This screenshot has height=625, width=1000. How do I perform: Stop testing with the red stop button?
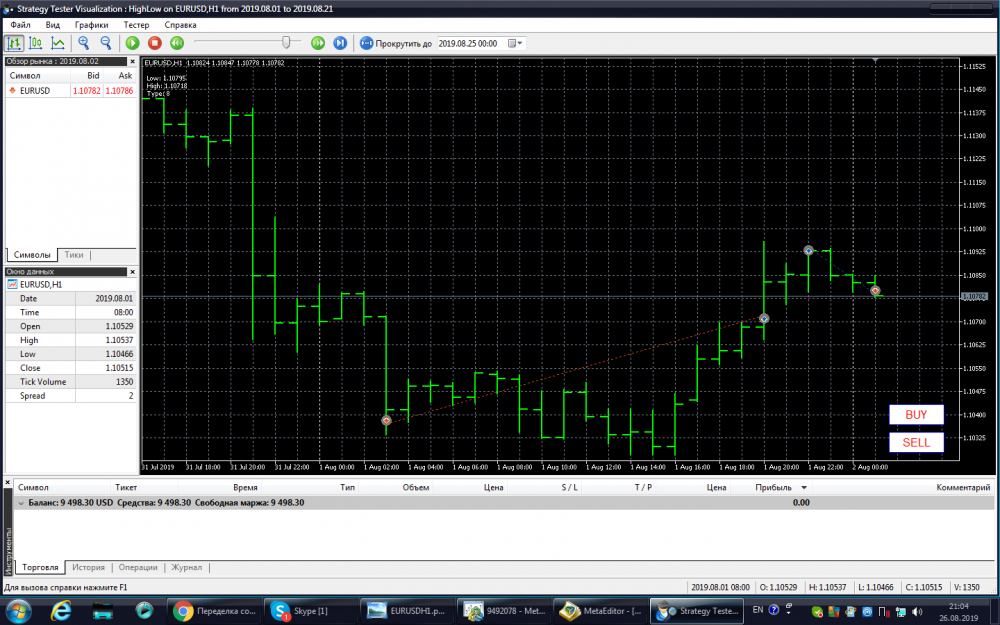pyautogui.click(x=155, y=43)
